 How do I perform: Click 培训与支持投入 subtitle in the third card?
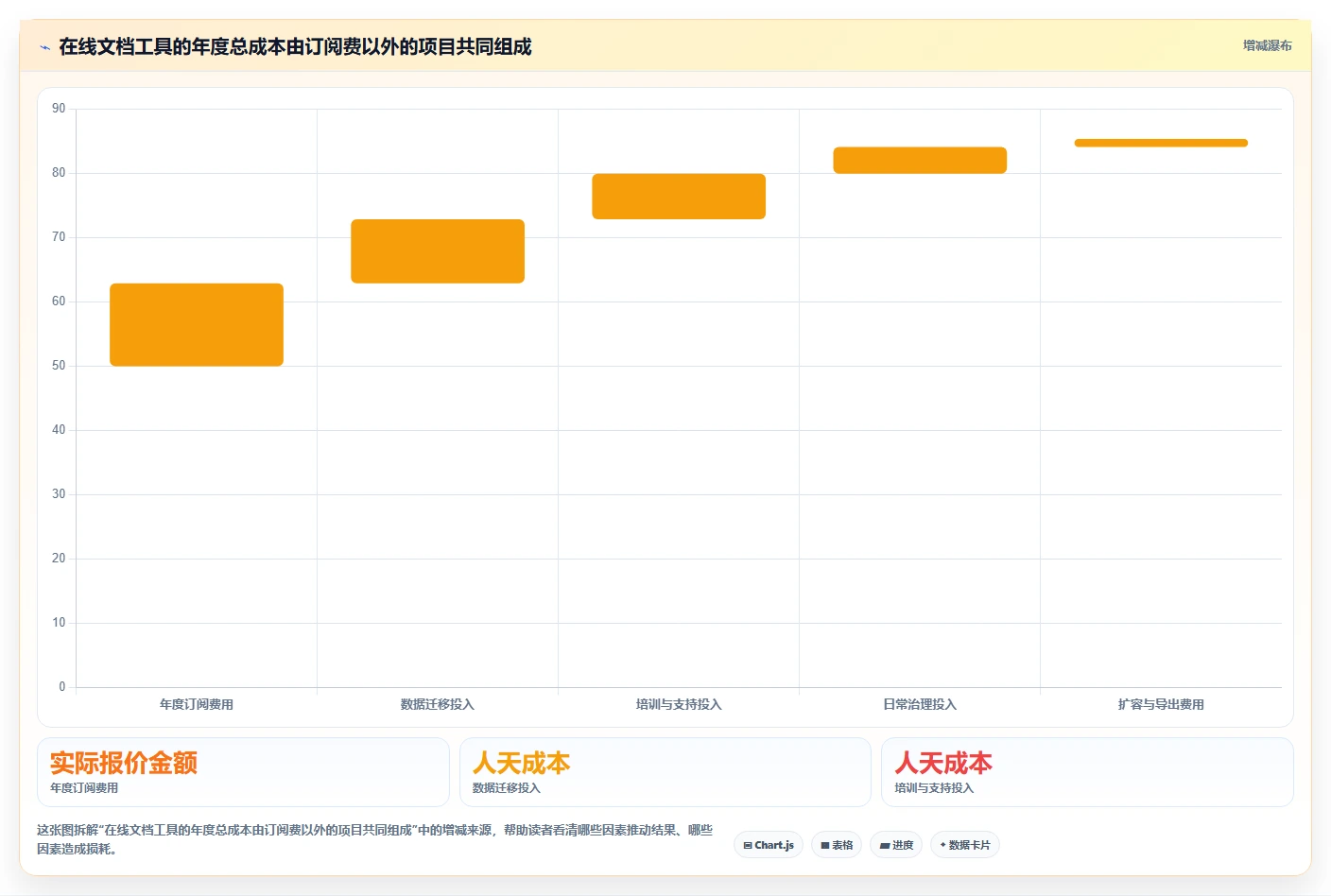pos(934,788)
